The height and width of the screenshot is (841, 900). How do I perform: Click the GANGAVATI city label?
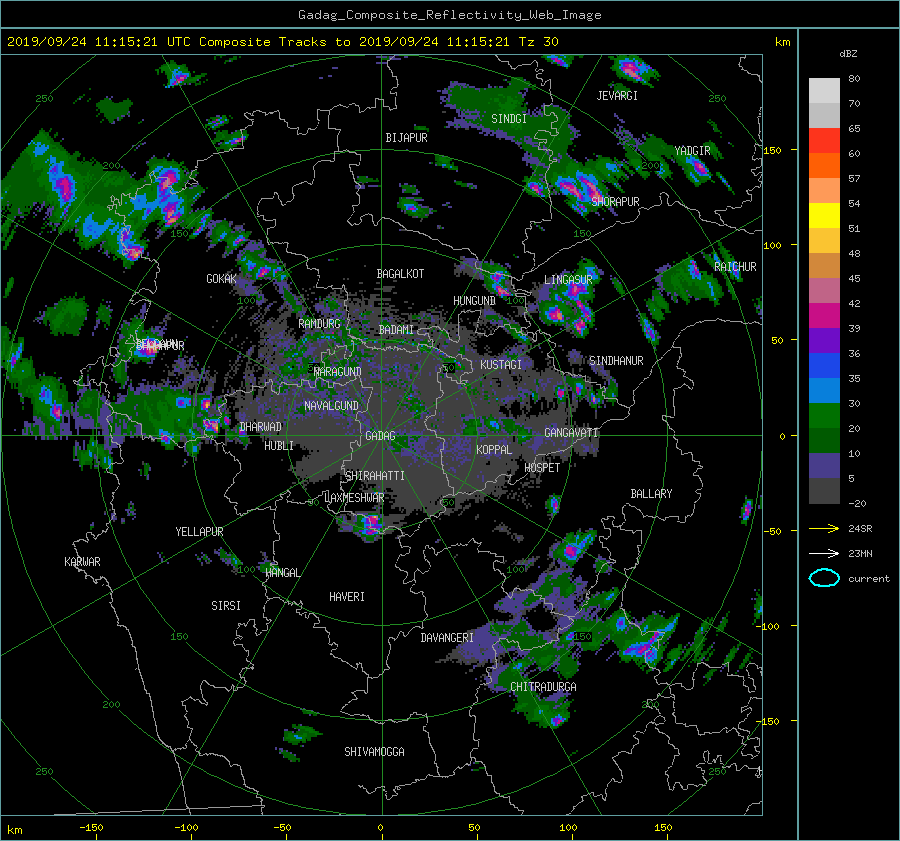pyautogui.click(x=571, y=432)
